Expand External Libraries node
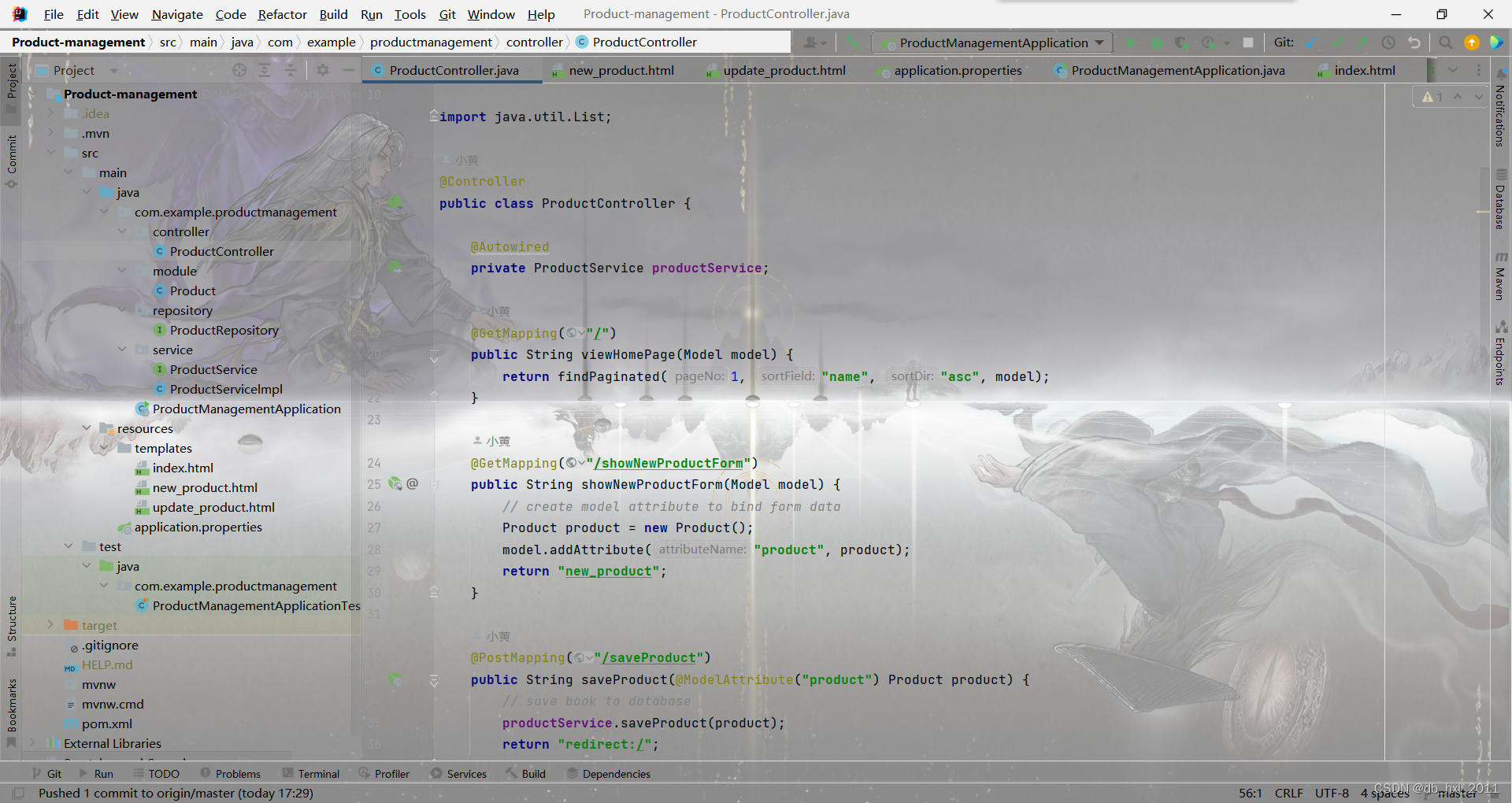 32,743
